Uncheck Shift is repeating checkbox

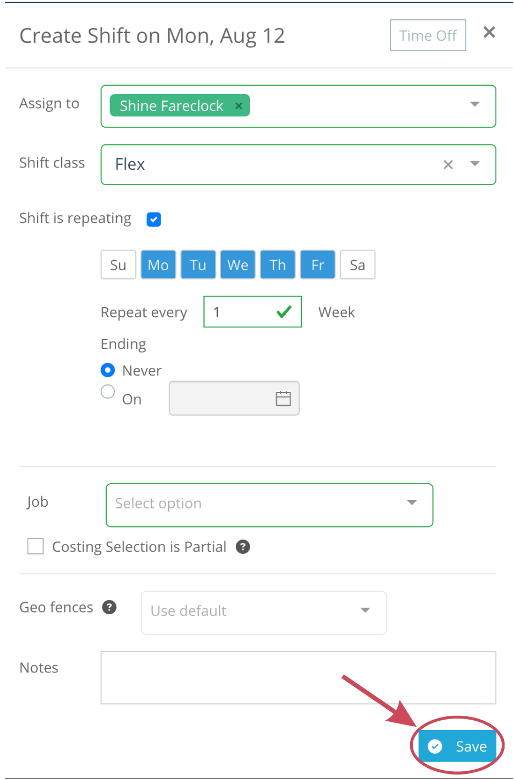[x=154, y=219]
